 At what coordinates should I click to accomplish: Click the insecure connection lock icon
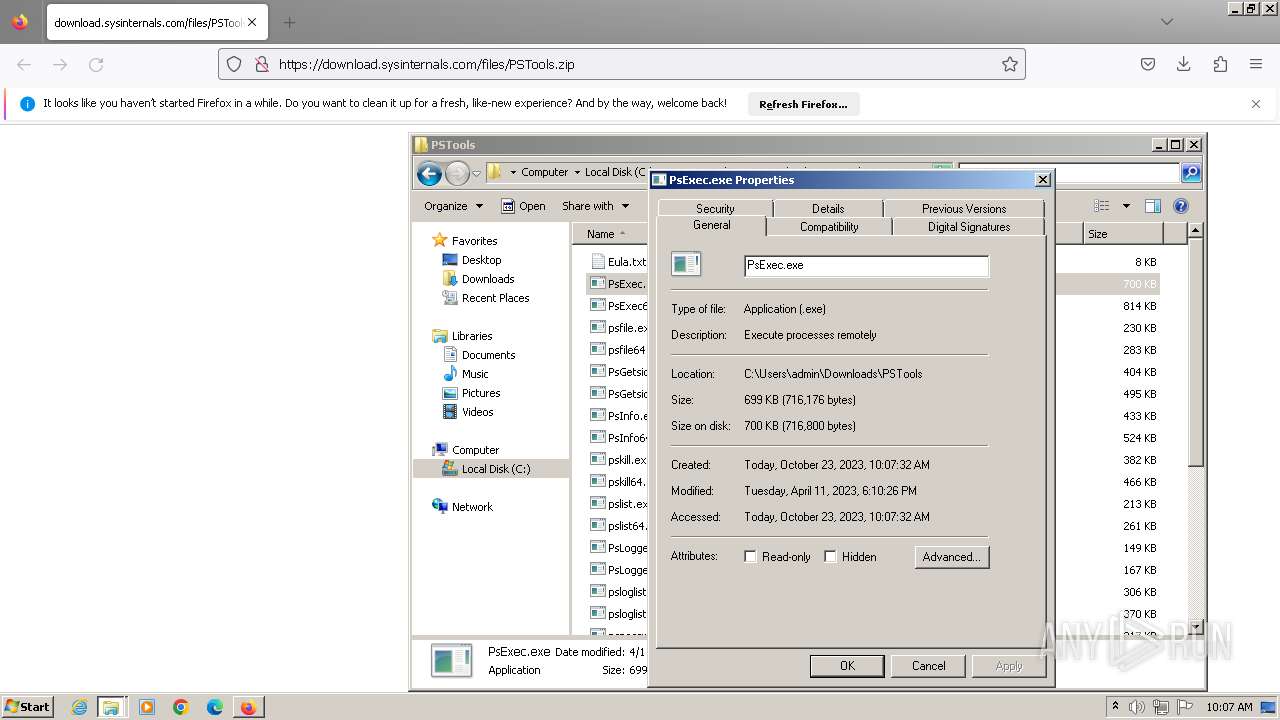point(261,64)
